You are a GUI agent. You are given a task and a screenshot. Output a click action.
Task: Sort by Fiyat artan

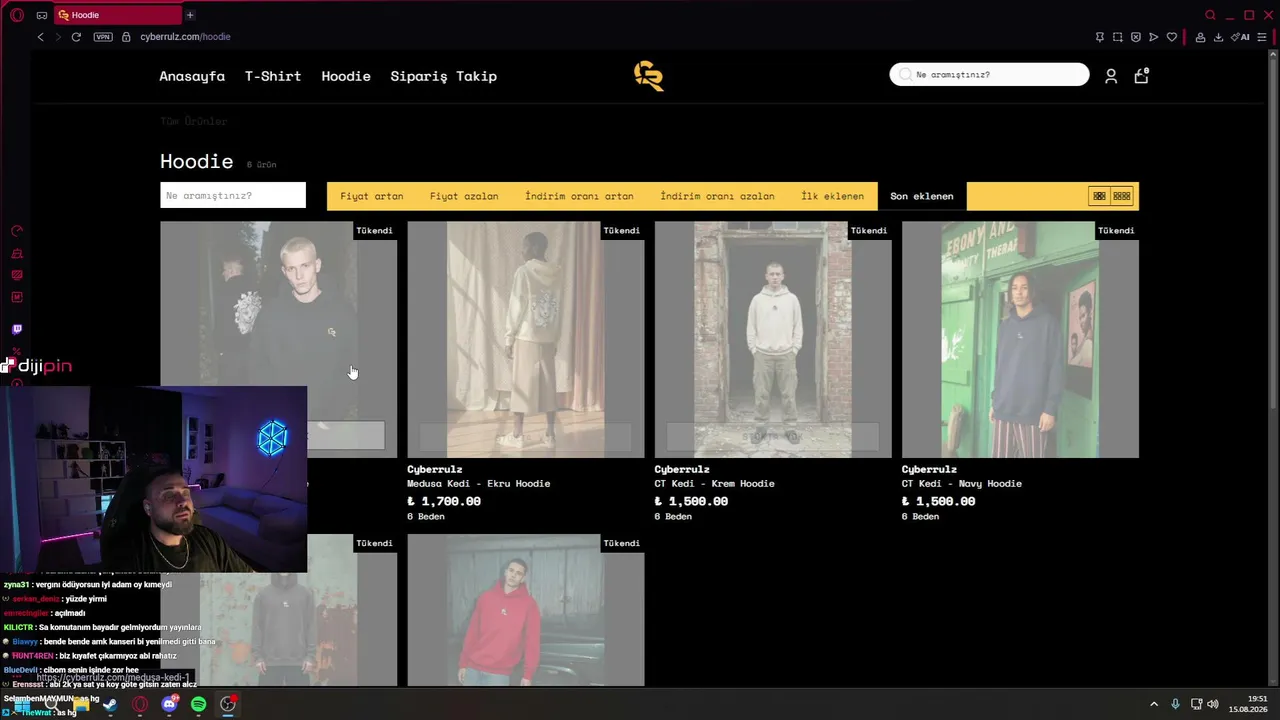pos(372,196)
